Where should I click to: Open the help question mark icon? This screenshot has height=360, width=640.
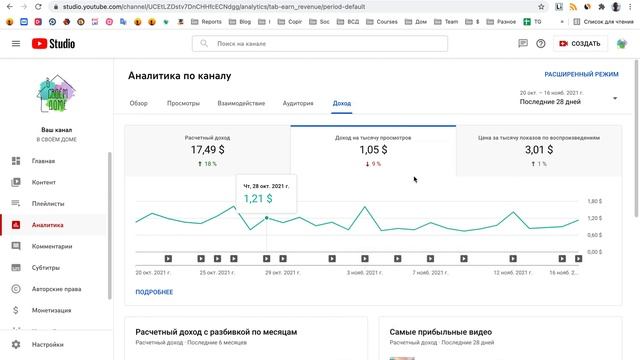540,43
